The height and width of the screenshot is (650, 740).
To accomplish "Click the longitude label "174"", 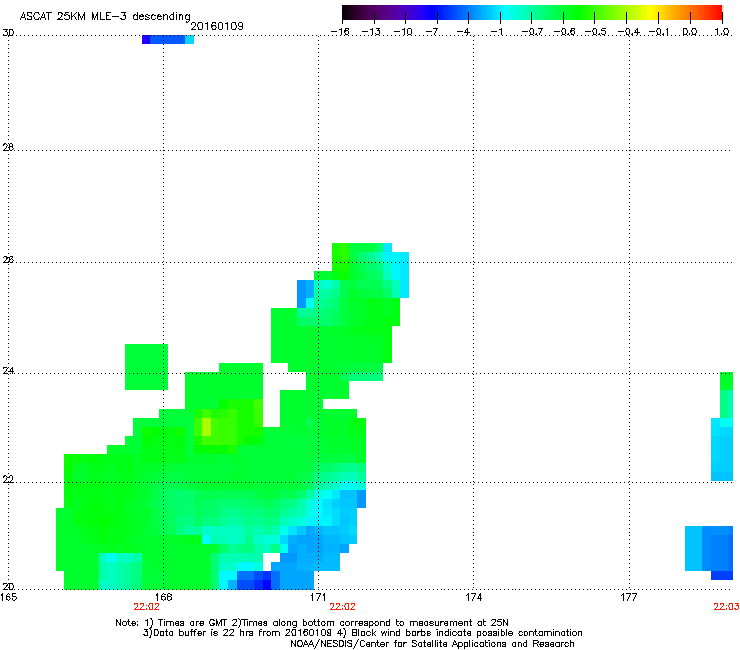I will click(473, 597).
